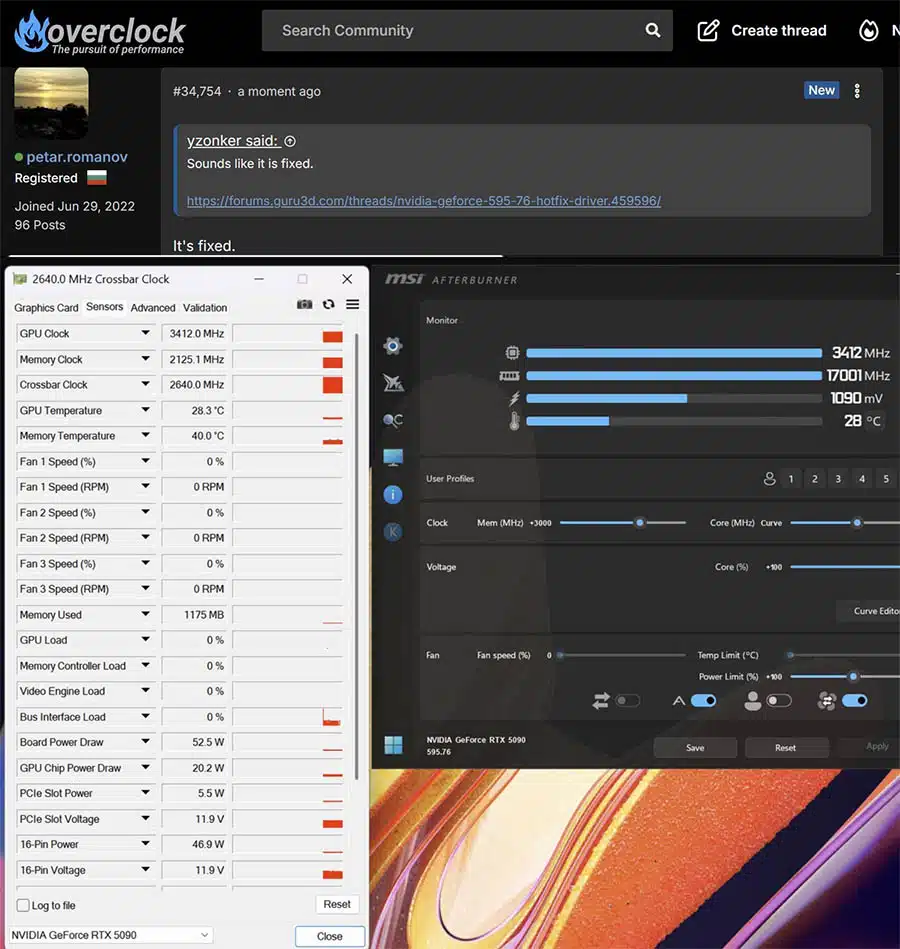This screenshot has height=949, width=900.
Task: Open Afterburner settings gear icon
Action: click(393, 346)
